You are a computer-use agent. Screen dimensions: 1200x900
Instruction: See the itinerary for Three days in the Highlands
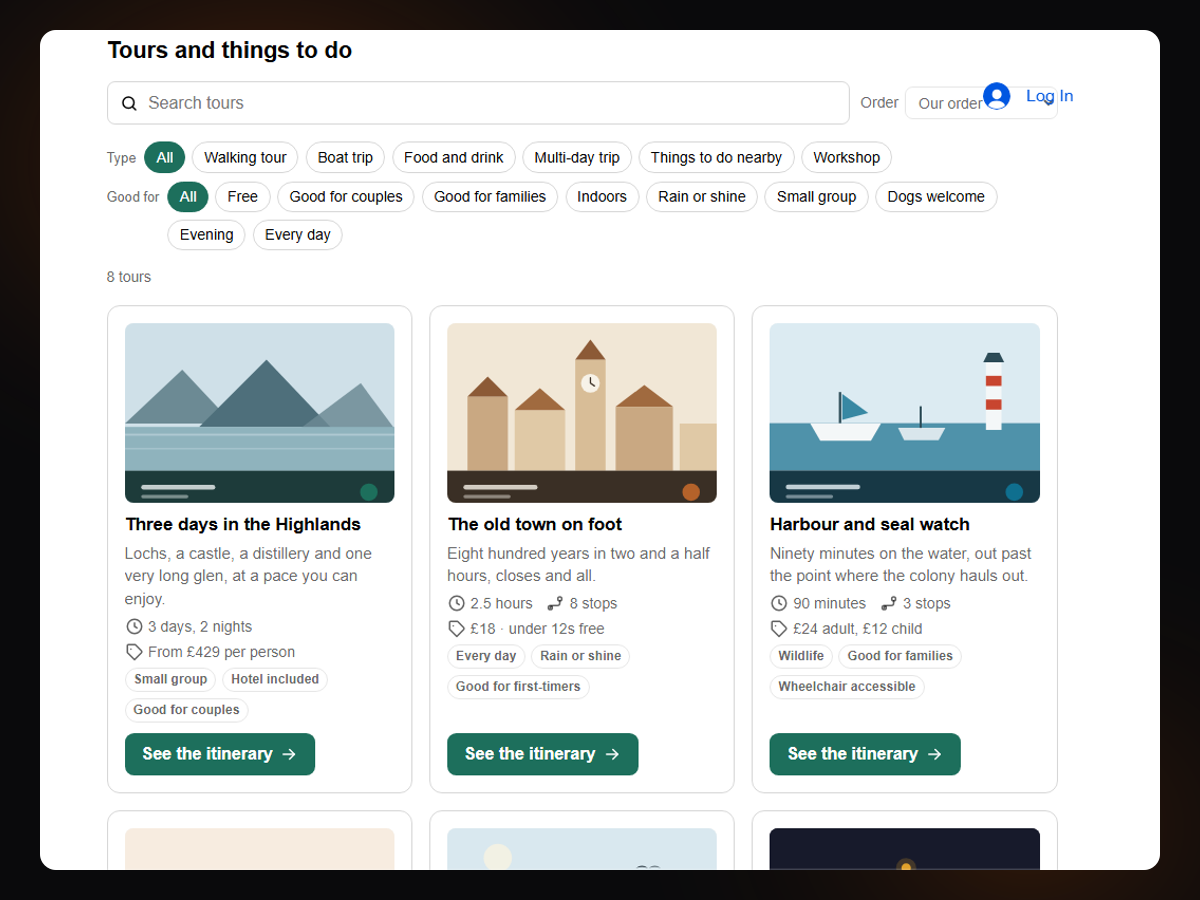pos(220,754)
